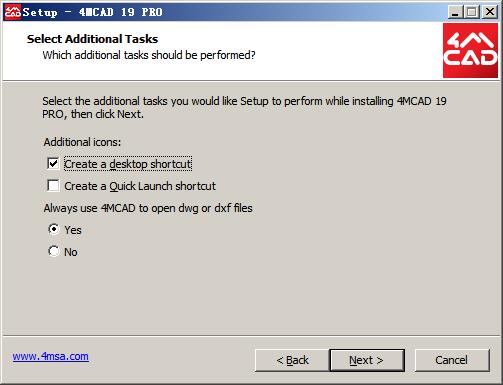
Task: Click the Setup - 4MCAD 19 PRO title text
Action: [93, 12]
